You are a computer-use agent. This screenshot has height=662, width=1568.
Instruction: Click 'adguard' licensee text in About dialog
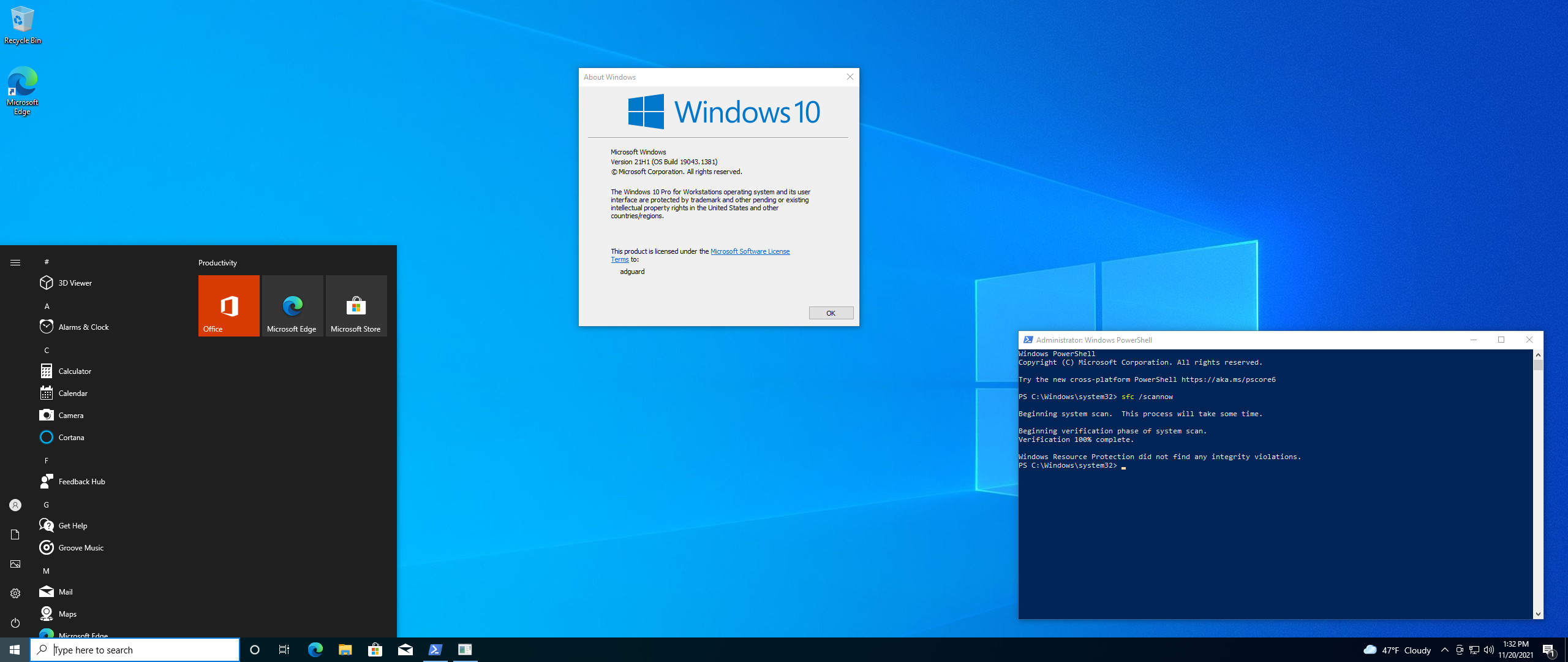[x=632, y=272]
